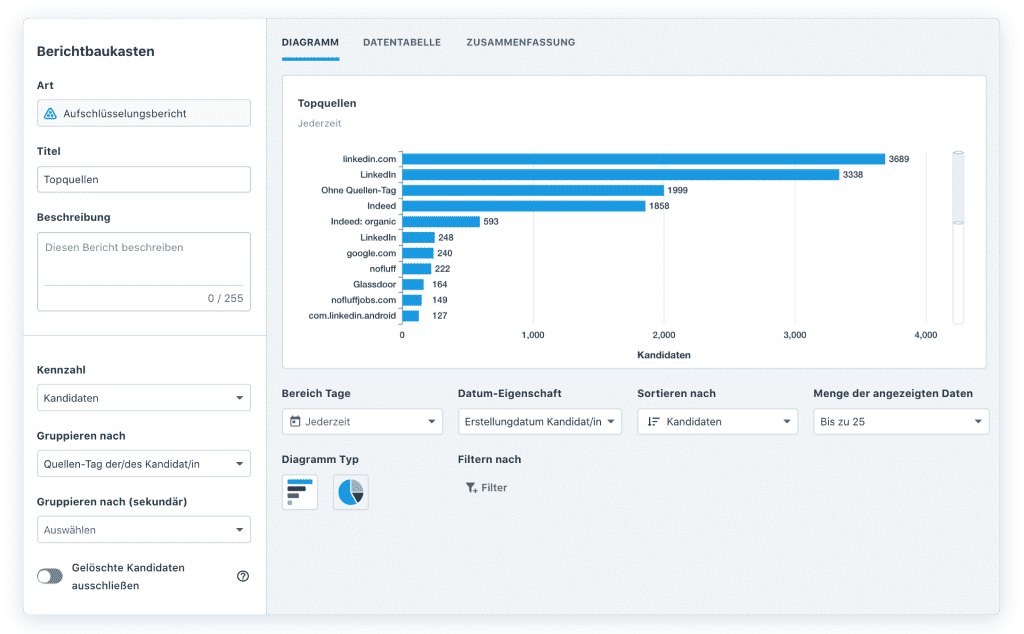This screenshot has height=634, width=1024.
Task: Open the Zusammenfassung tab
Action: [x=520, y=43]
